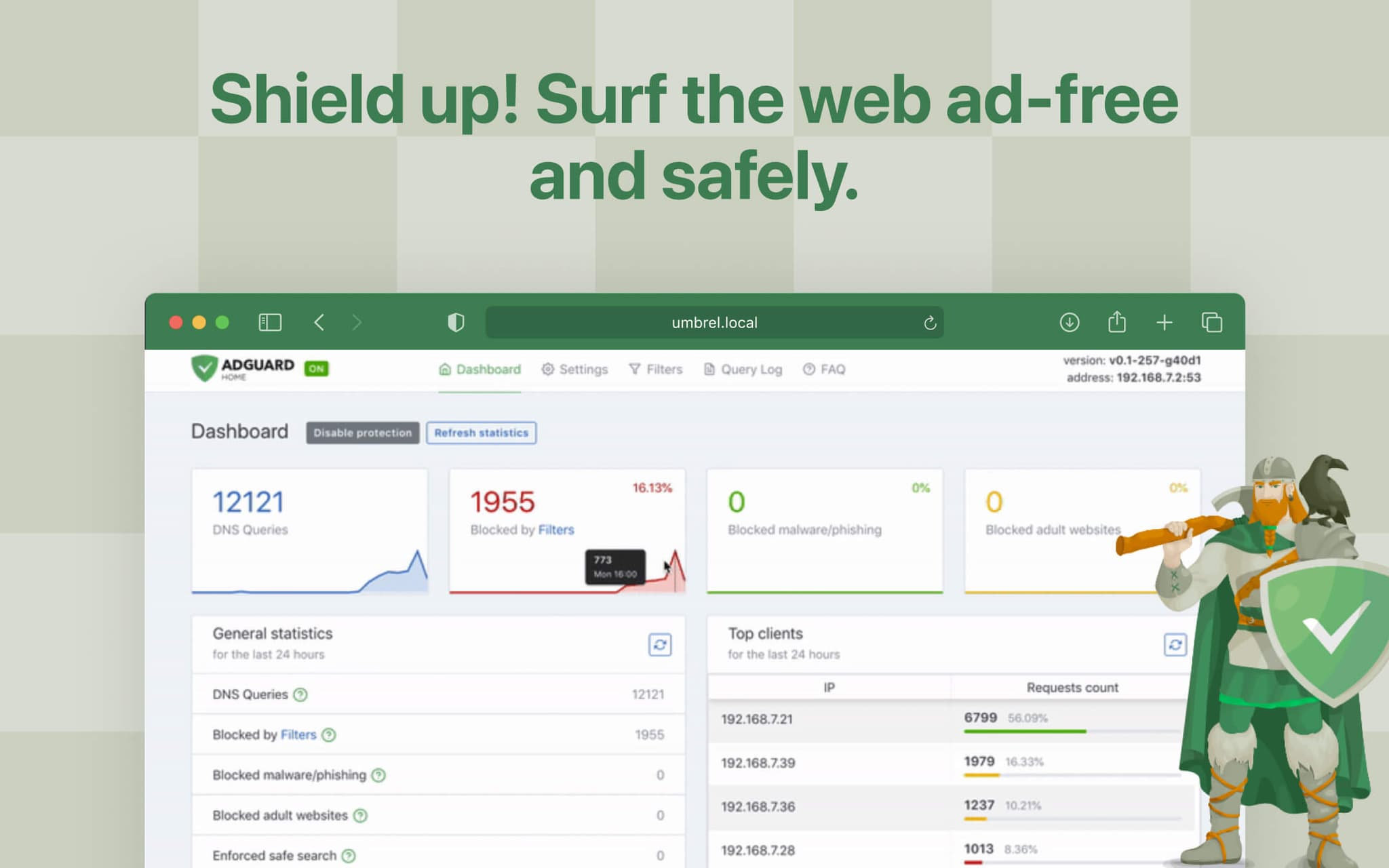
Task: Select the Filters funnel icon
Action: pos(634,370)
